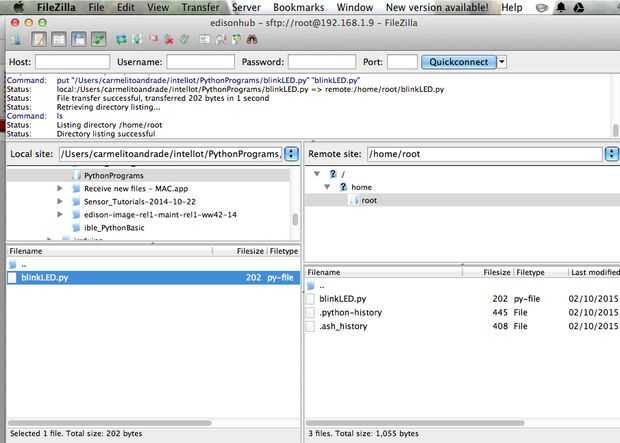Select blinkLED.py in the remote file list
This screenshot has width=620, height=443.
[x=462, y=299]
